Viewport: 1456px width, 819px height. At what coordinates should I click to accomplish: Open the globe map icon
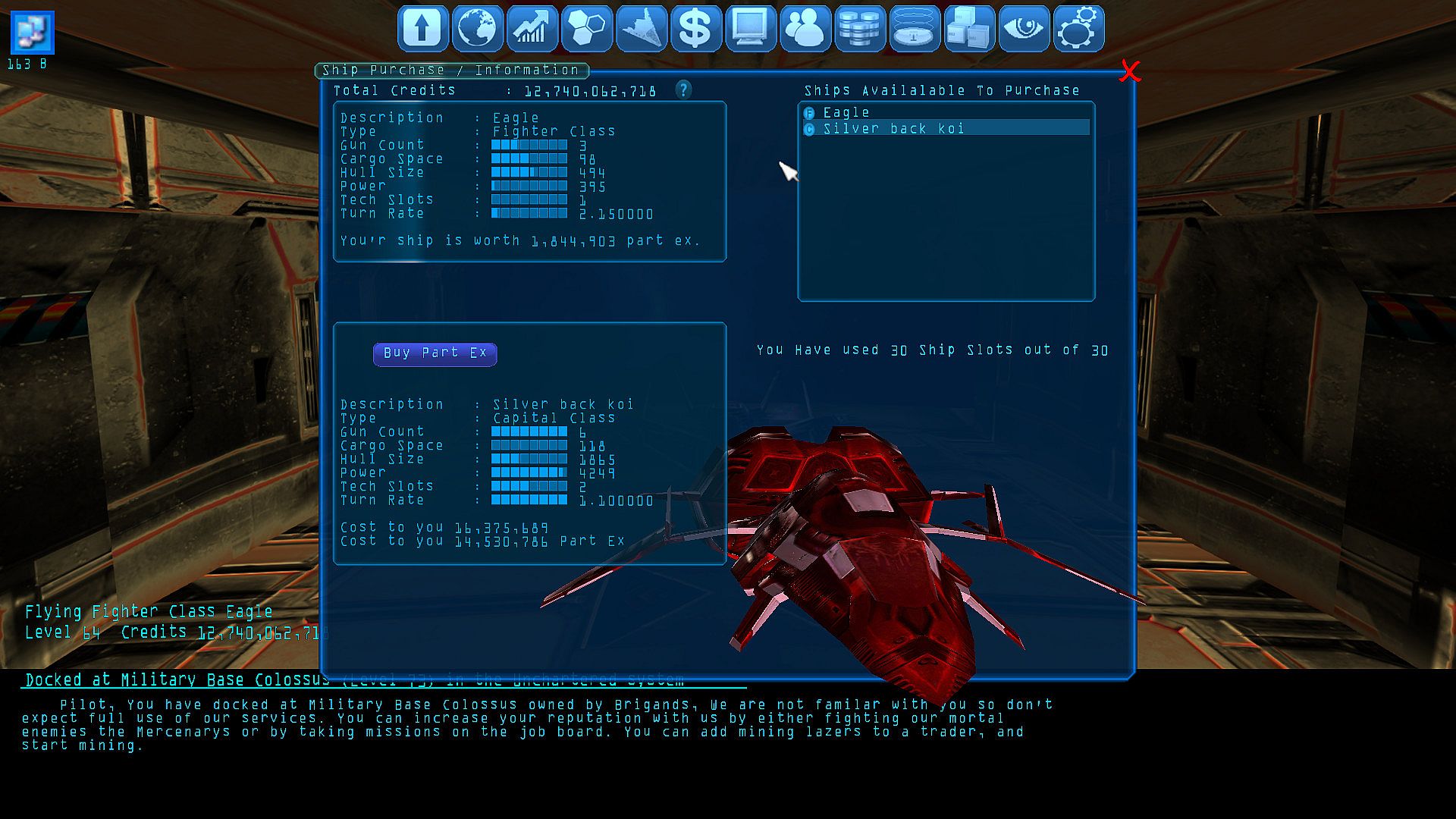click(x=477, y=29)
